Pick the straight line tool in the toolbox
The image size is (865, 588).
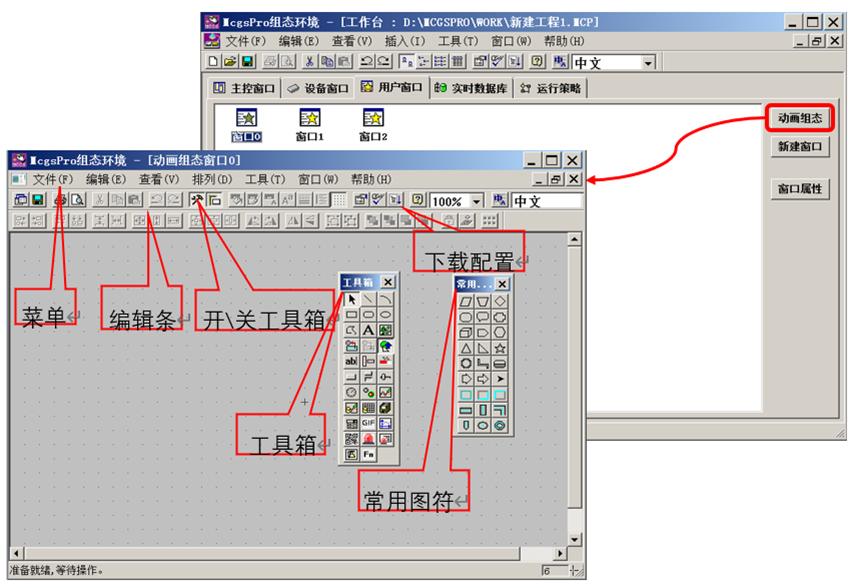coord(369,300)
